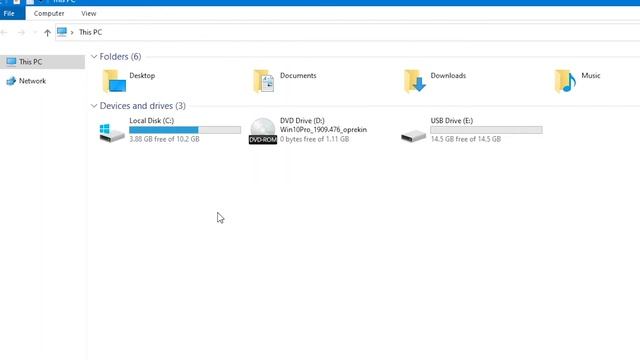Select the Desktop folder icon
Viewport: 640px width, 360px height.
[x=114, y=81]
